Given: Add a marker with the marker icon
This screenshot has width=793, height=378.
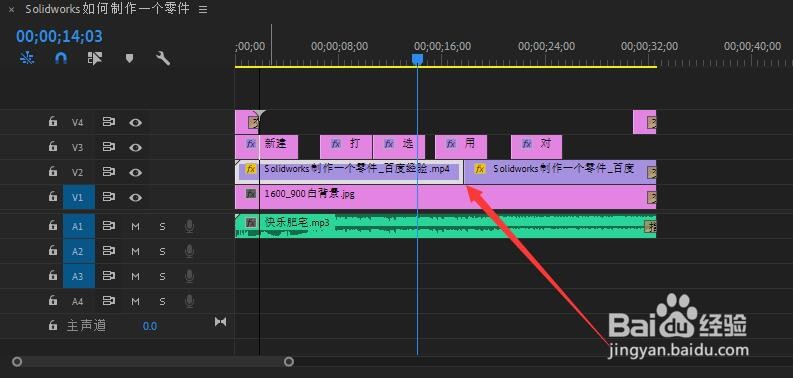Looking at the screenshot, I should point(129,59).
